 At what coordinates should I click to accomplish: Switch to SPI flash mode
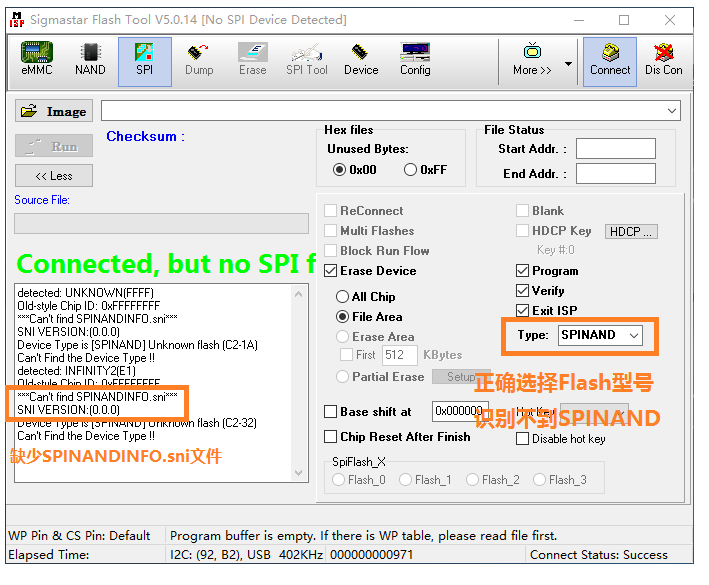click(145, 61)
